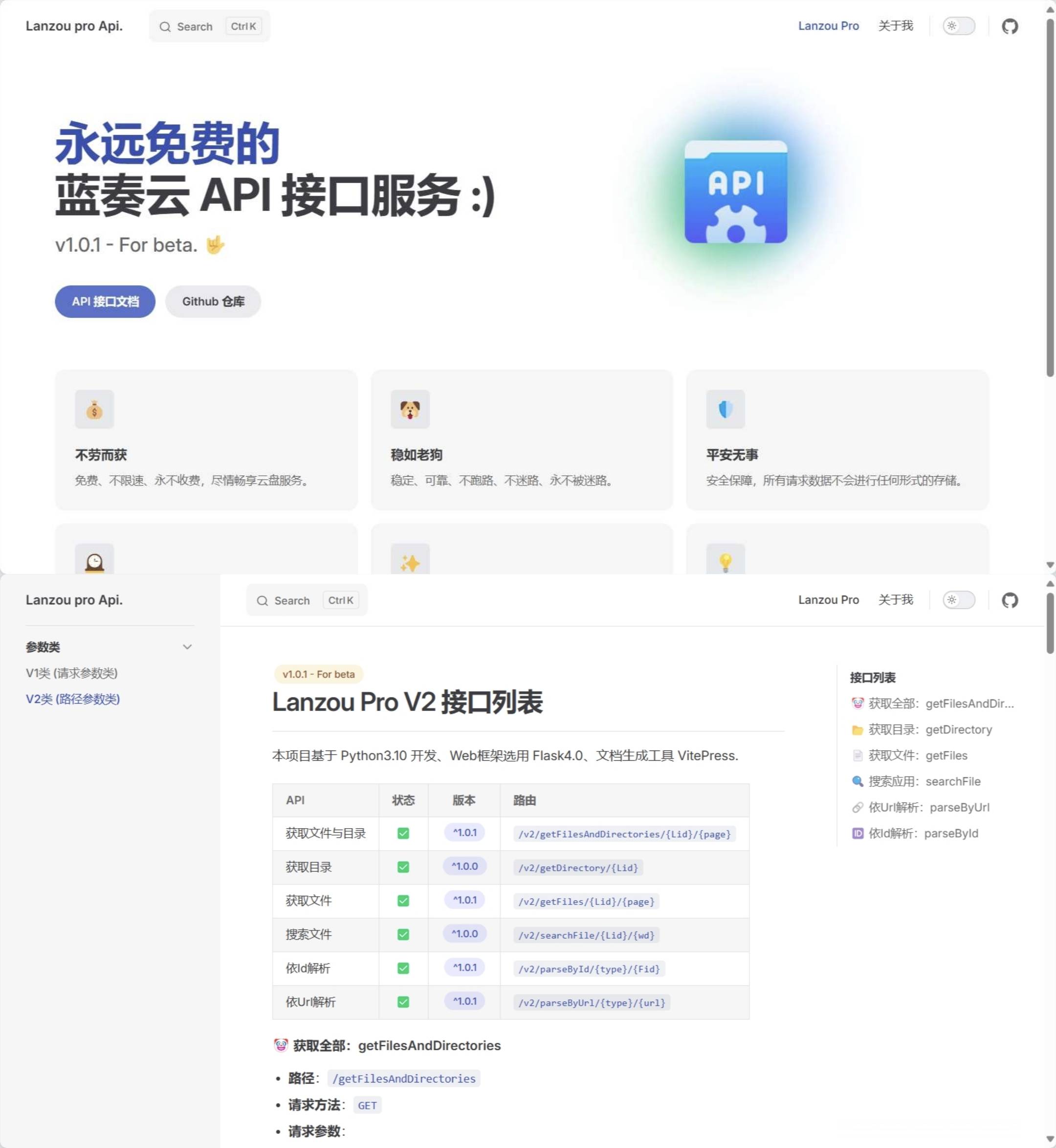This screenshot has height=1148, width=1056.
Task: Click the Search box in docs window
Action: (x=307, y=600)
